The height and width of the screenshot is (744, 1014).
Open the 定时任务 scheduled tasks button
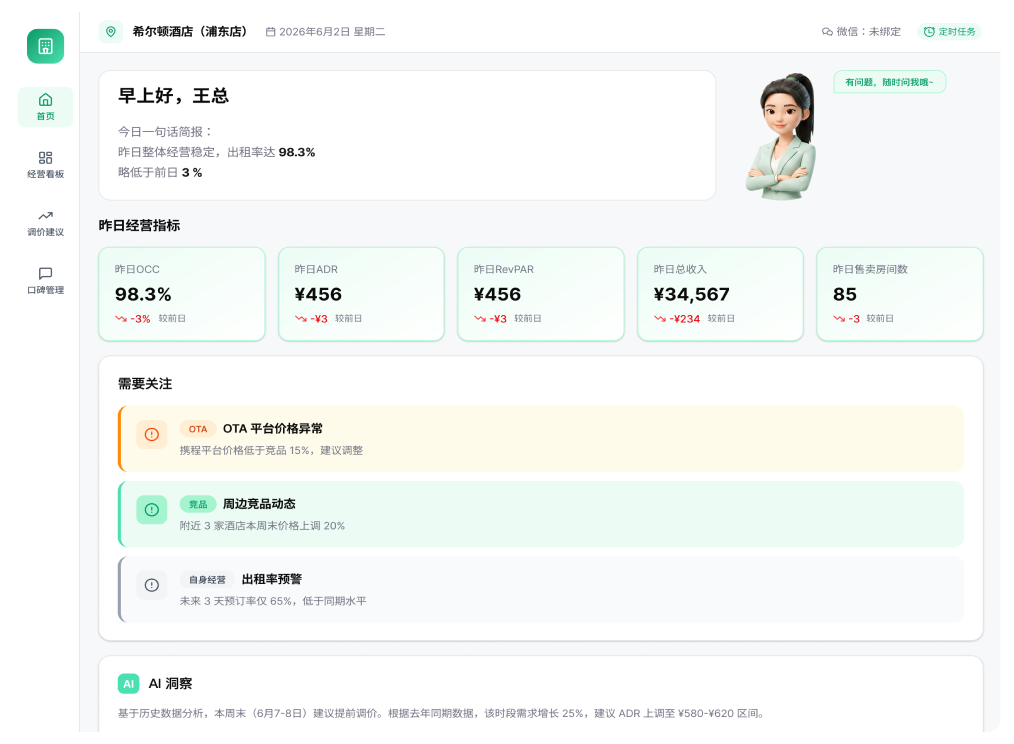coord(949,32)
